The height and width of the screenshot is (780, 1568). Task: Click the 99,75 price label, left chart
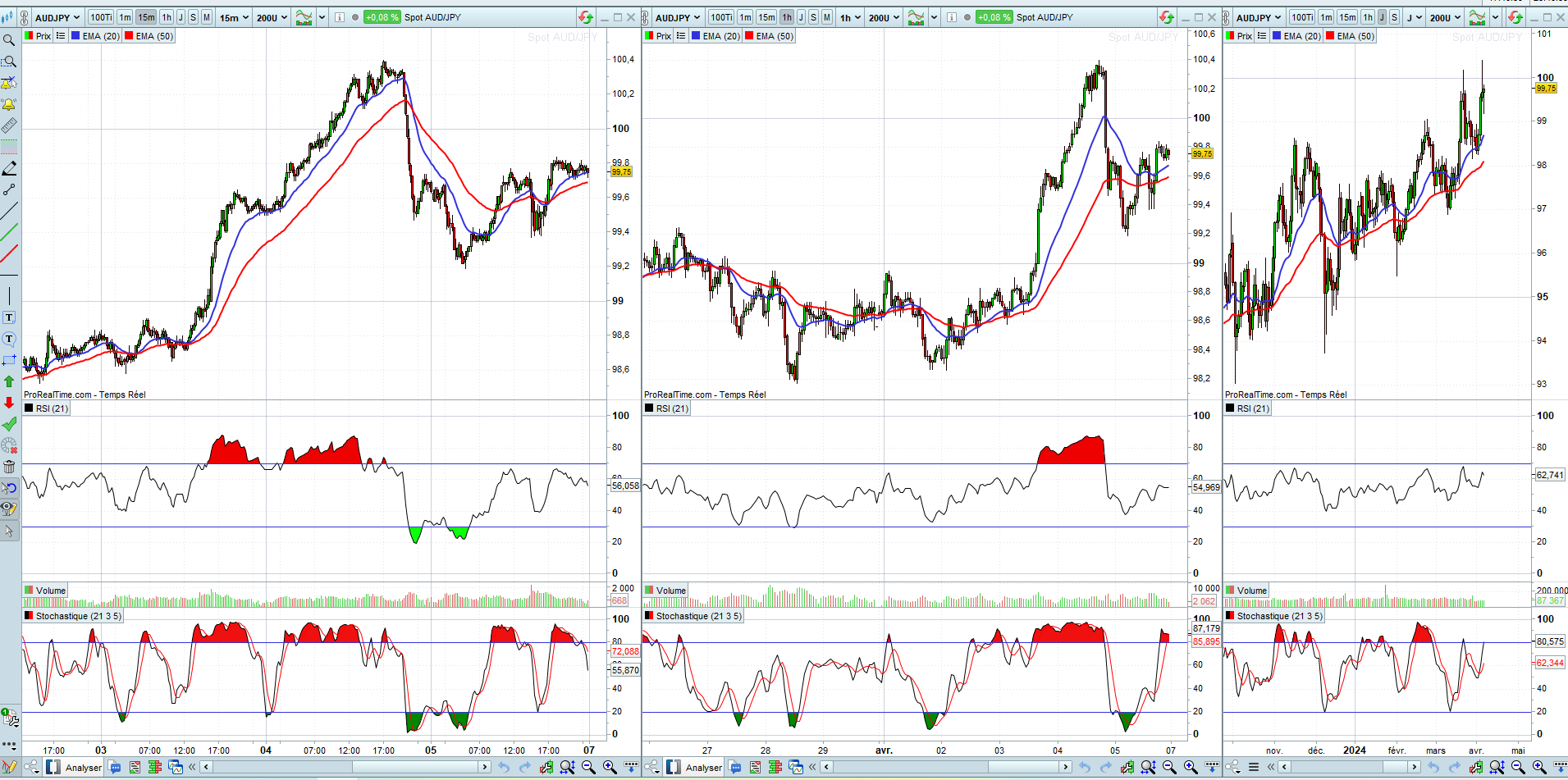pyautogui.click(x=621, y=172)
